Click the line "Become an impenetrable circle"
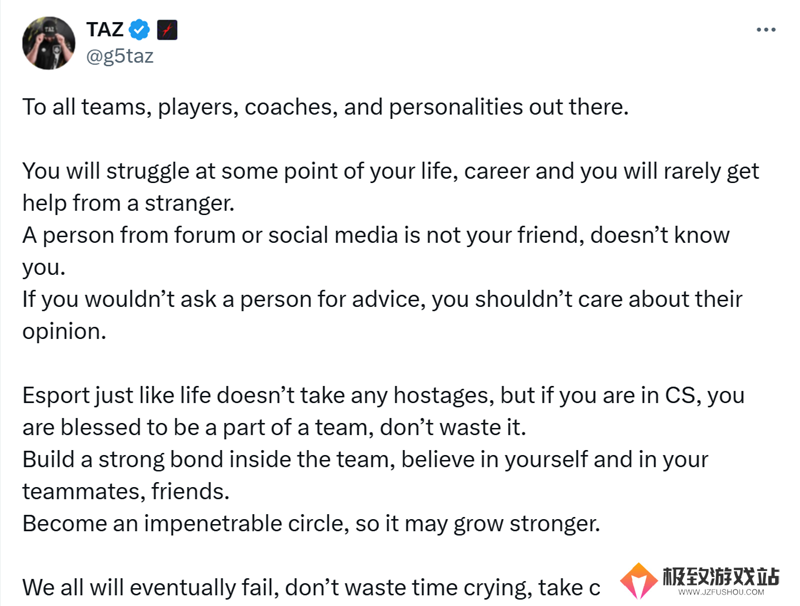 311,524
